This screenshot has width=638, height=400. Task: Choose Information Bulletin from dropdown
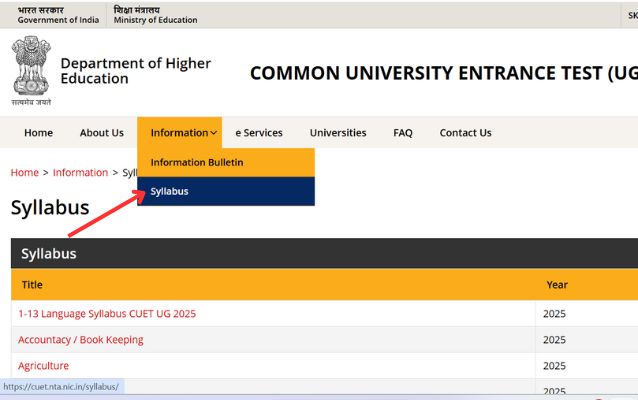(x=226, y=162)
